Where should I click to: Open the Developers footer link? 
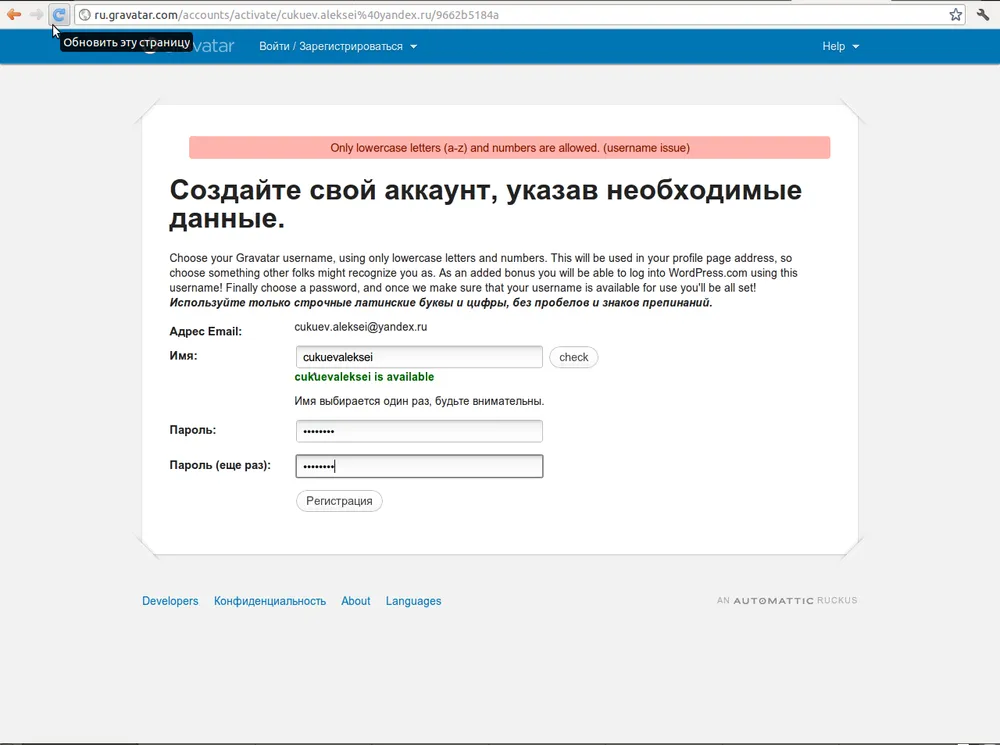coord(170,601)
